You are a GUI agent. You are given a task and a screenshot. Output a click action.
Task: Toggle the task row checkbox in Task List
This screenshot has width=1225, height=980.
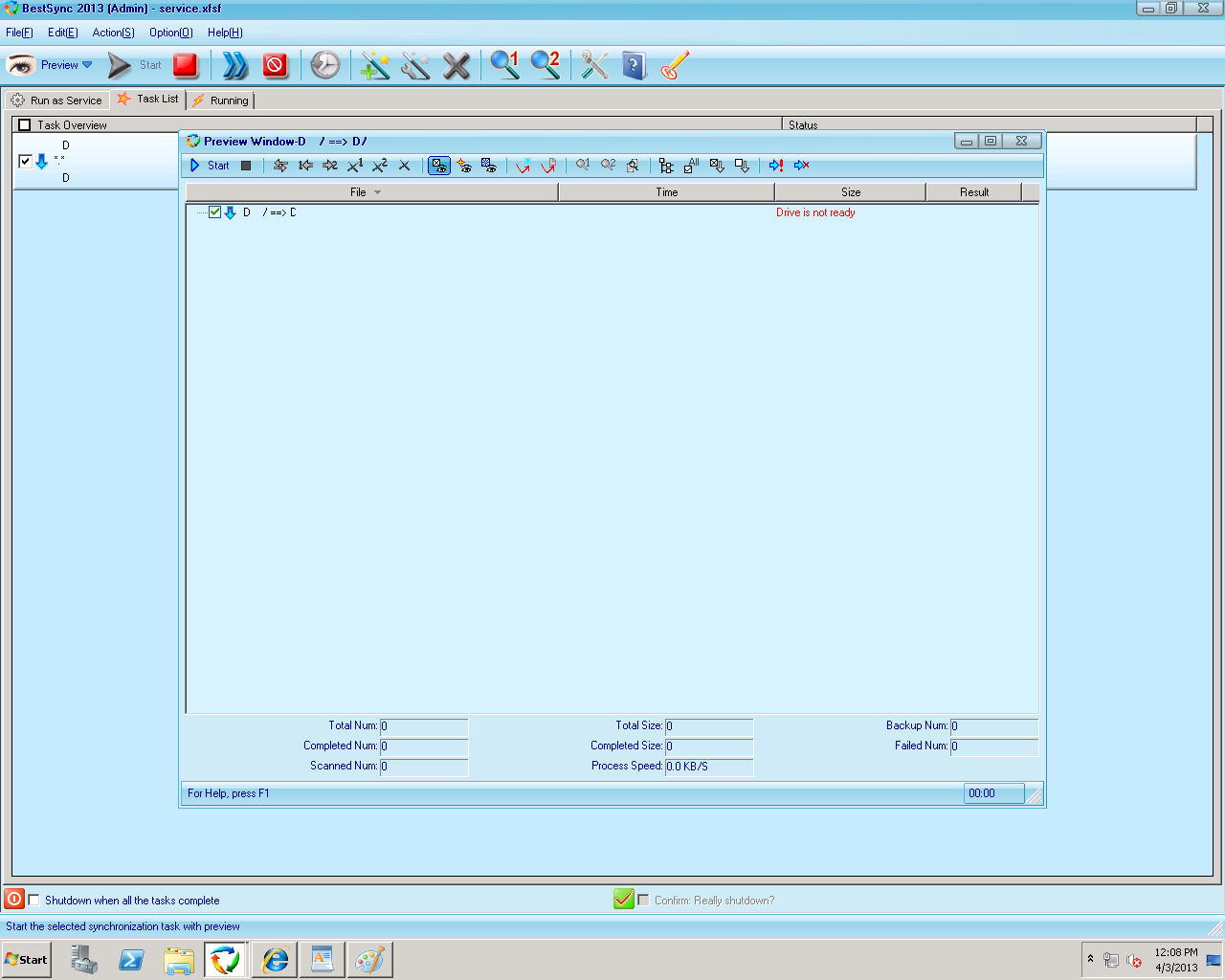(x=25, y=161)
